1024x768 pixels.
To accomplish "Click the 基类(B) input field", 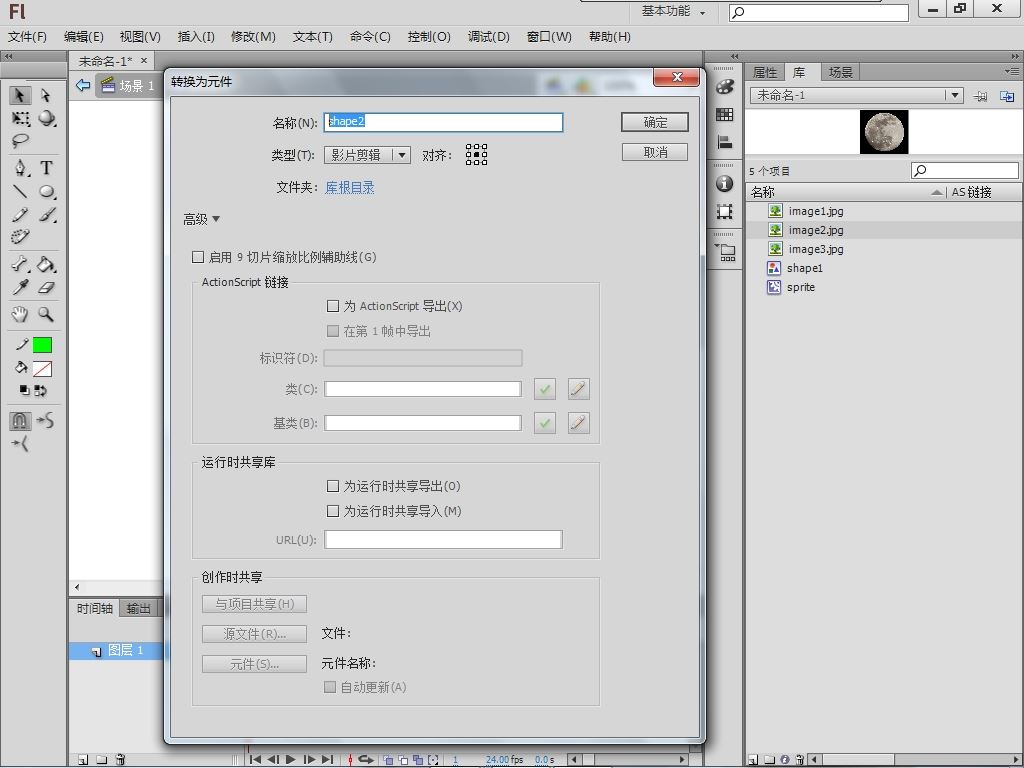I will coord(423,423).
